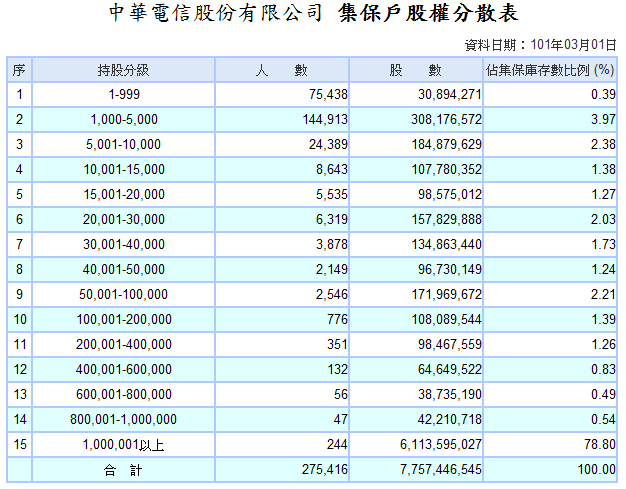Screen dimensions: 626x489
Task: Click the 2.03 percentage value
Action: [603, 220]
